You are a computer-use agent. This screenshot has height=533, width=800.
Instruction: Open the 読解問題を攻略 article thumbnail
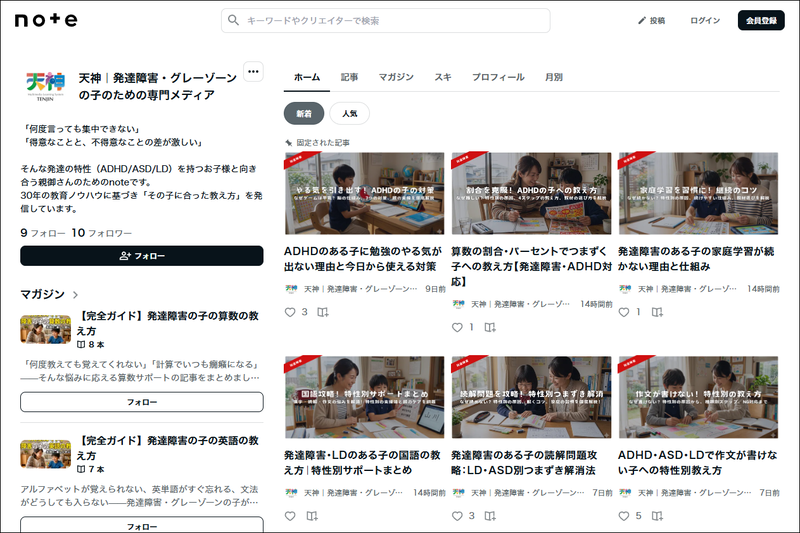[531, 397]
